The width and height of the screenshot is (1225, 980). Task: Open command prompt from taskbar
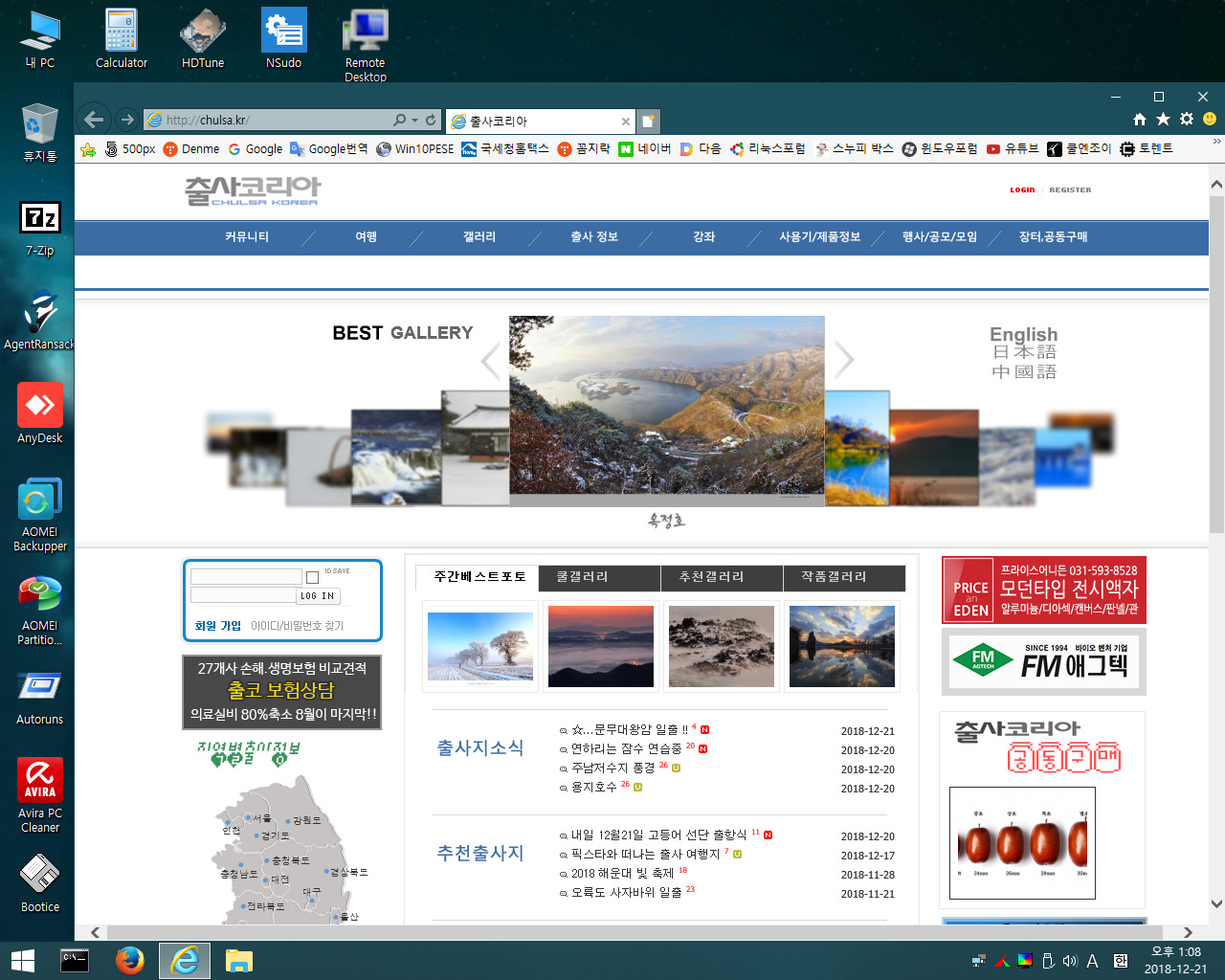point(75,960)
